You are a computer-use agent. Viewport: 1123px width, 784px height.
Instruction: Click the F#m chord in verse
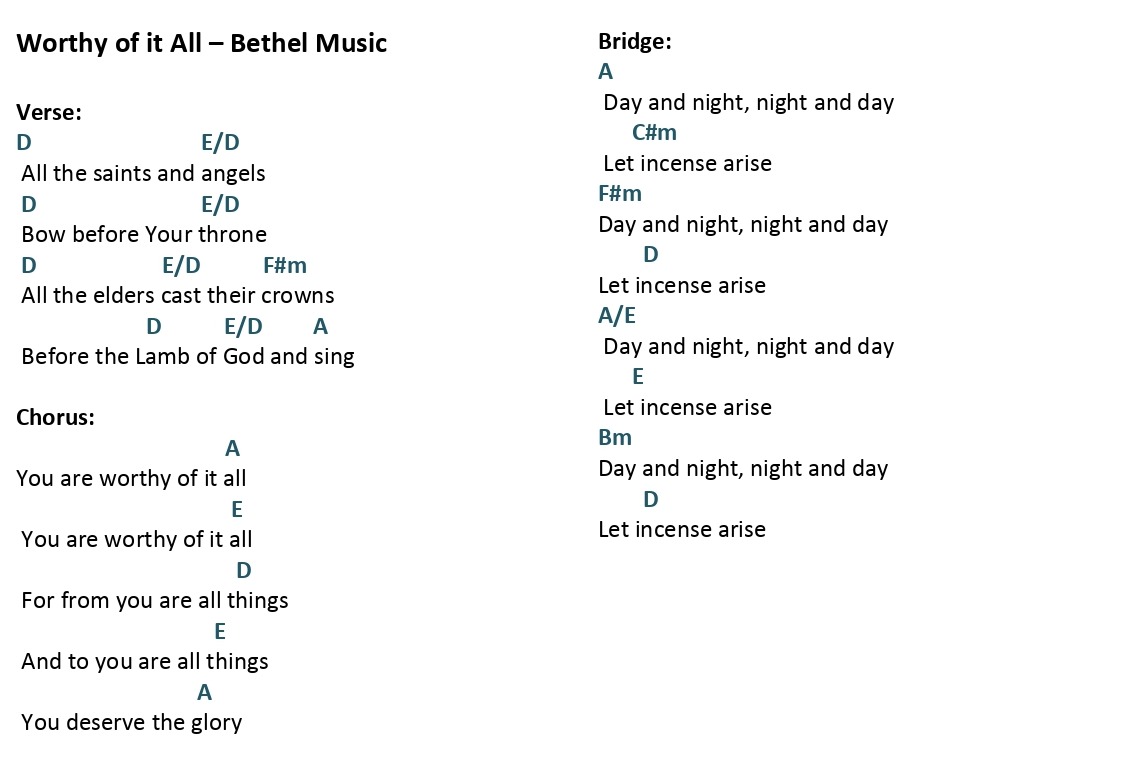[284, 266]
